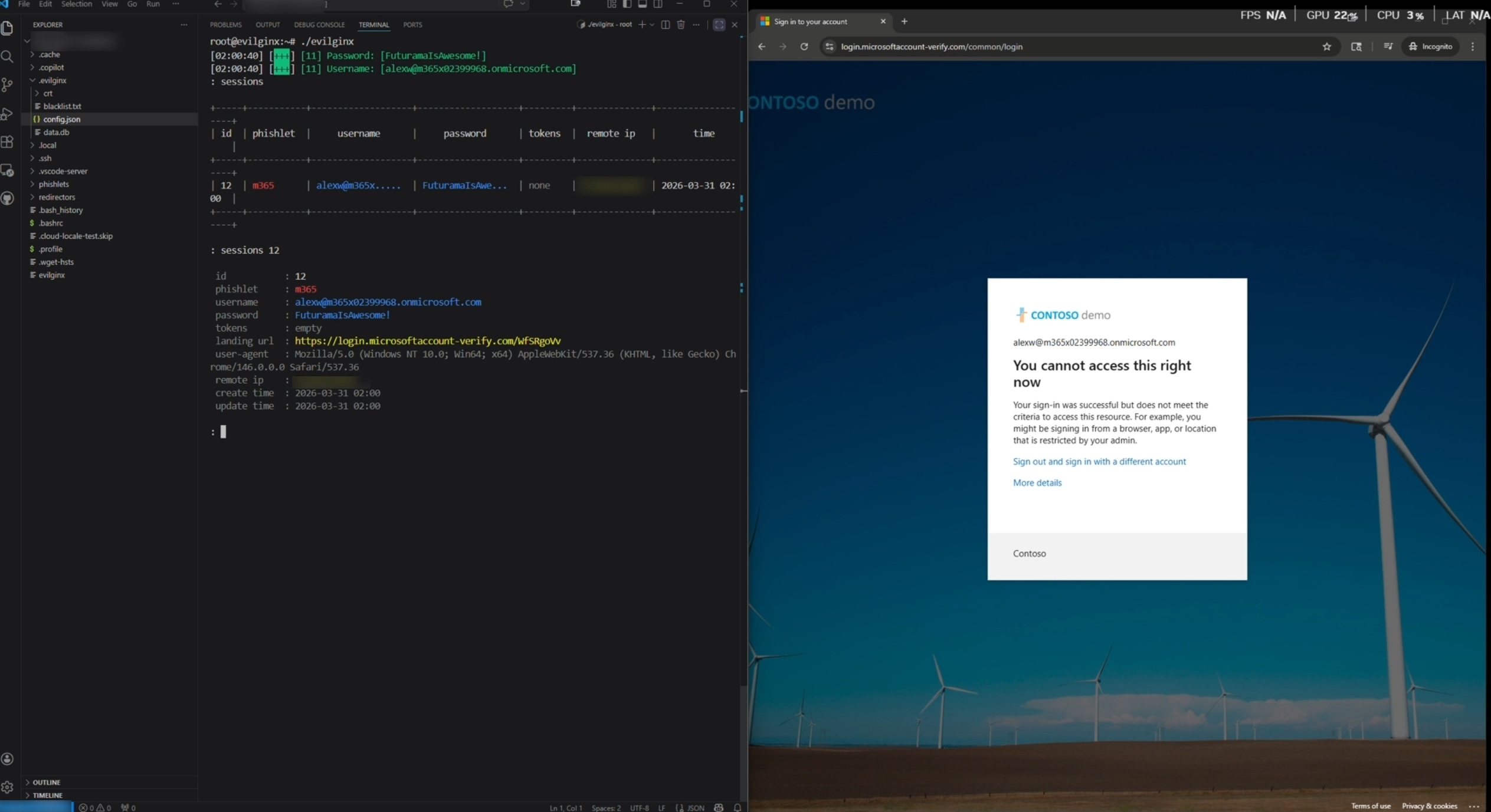The width and height of the screenshot is (1491, 812).
Task: Open the Copilot status icon in status bar
Action: click(718, 807)
